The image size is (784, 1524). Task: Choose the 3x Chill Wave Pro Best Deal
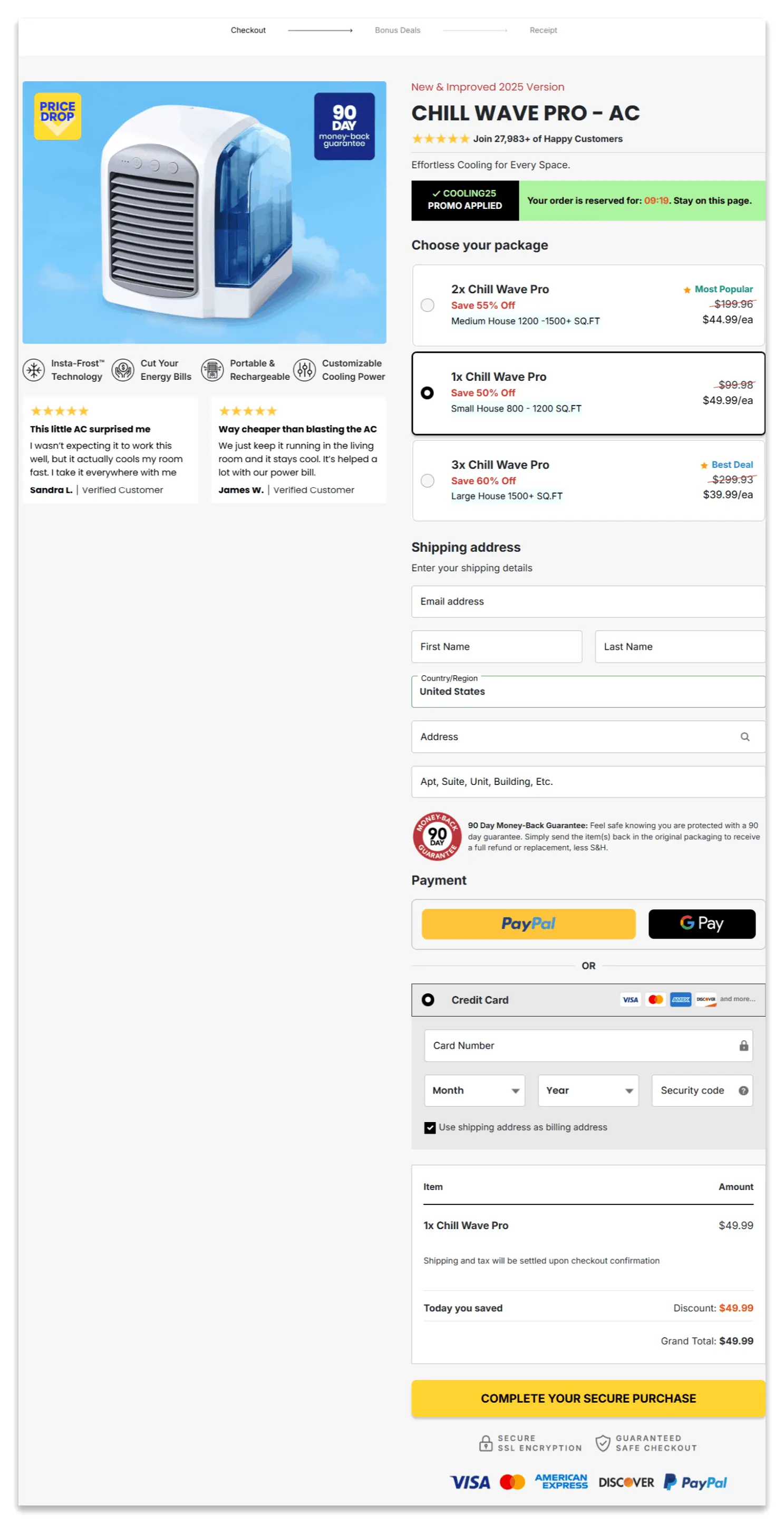click(428, 481)
